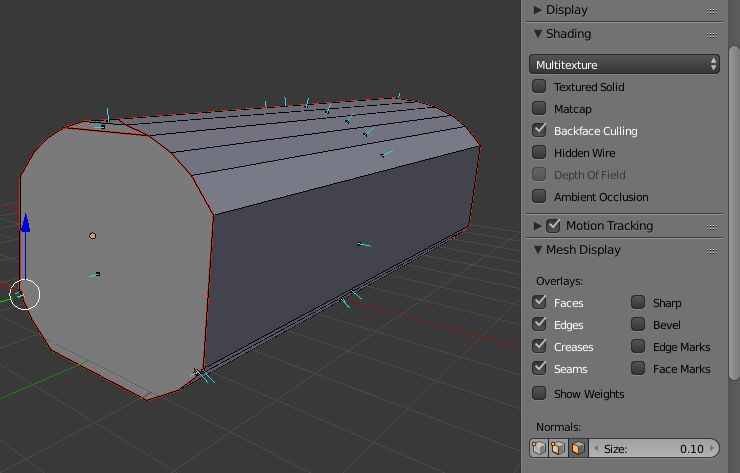Show face normals icon button
This screenshot has width=740, height=473.
579,448
